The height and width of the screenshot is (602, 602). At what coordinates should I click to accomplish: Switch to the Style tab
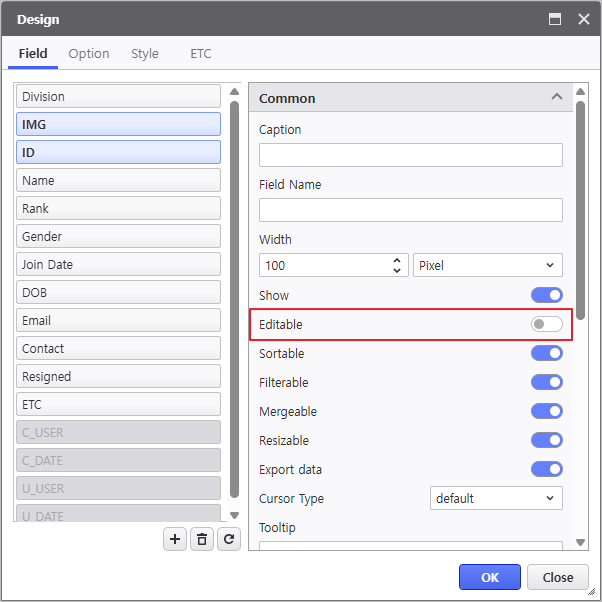tap(145, 54)
